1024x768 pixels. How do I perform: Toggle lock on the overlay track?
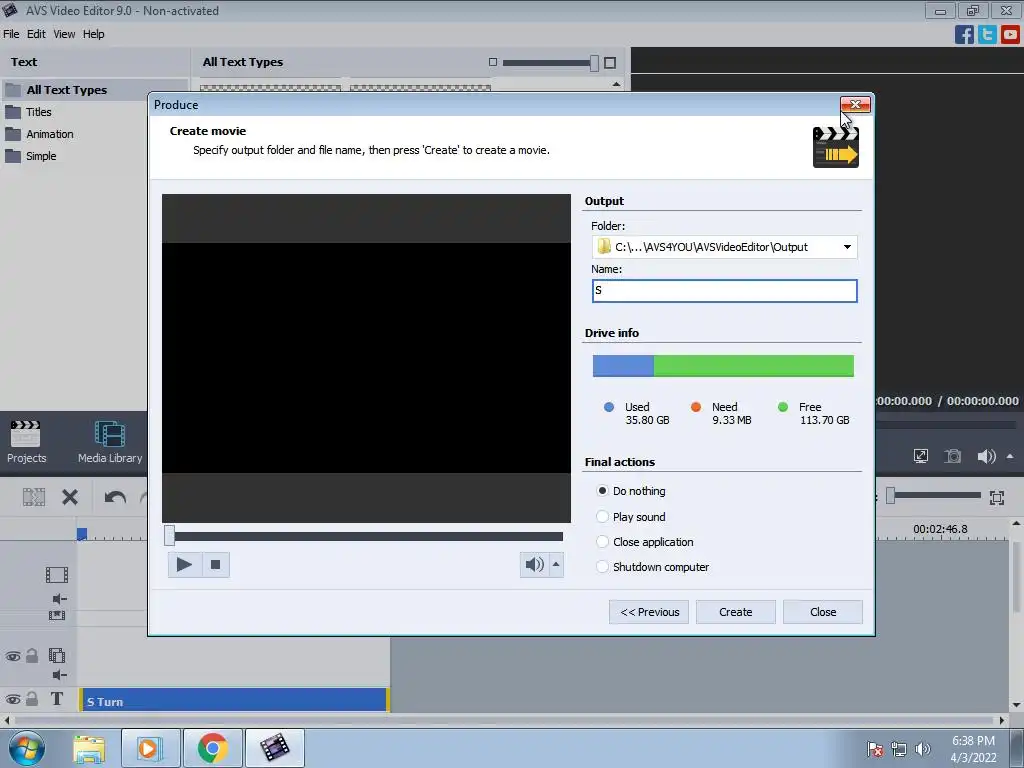tap(31, 656)
